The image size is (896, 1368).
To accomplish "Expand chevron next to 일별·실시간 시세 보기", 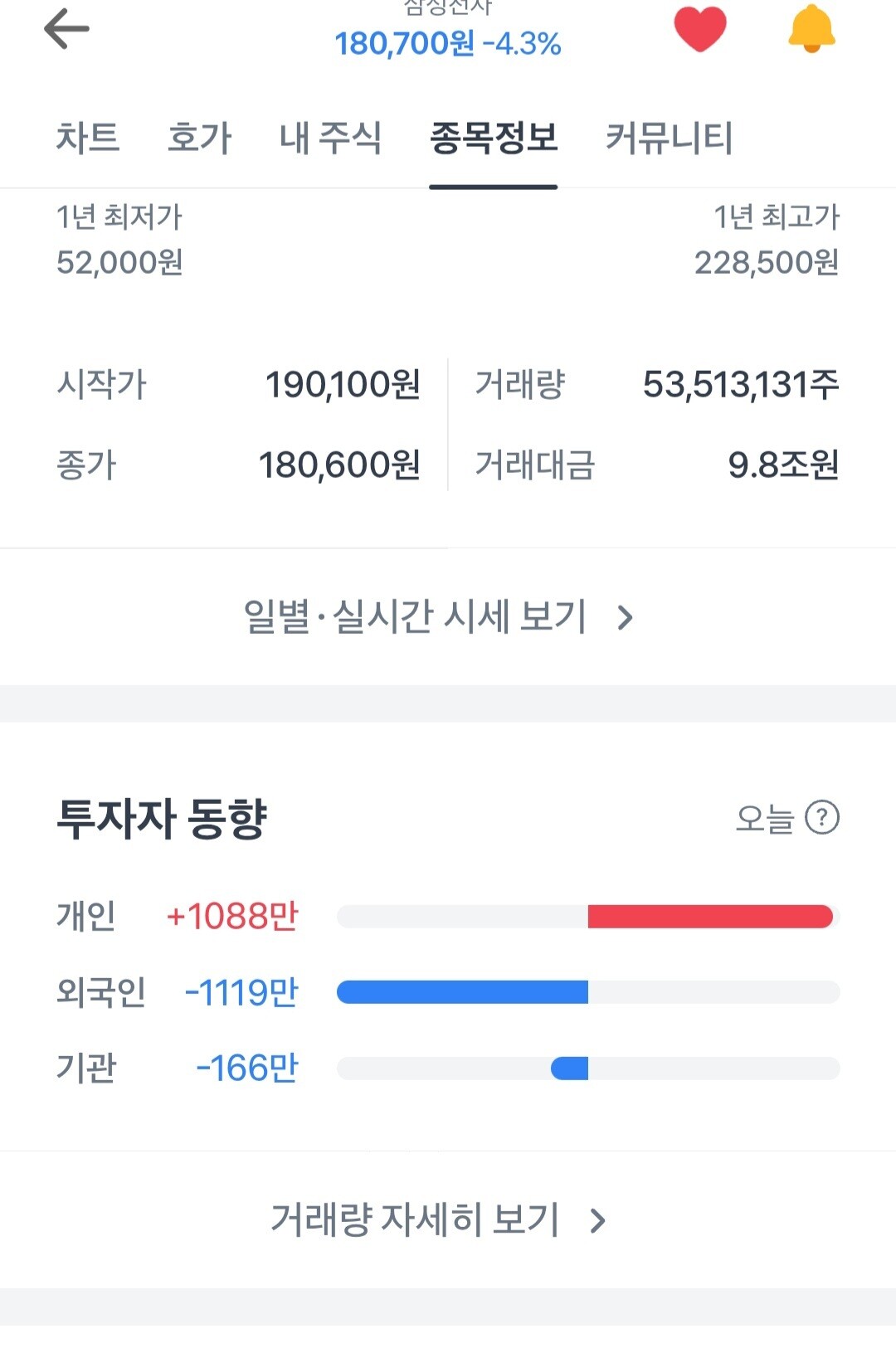I will point(626,617).
